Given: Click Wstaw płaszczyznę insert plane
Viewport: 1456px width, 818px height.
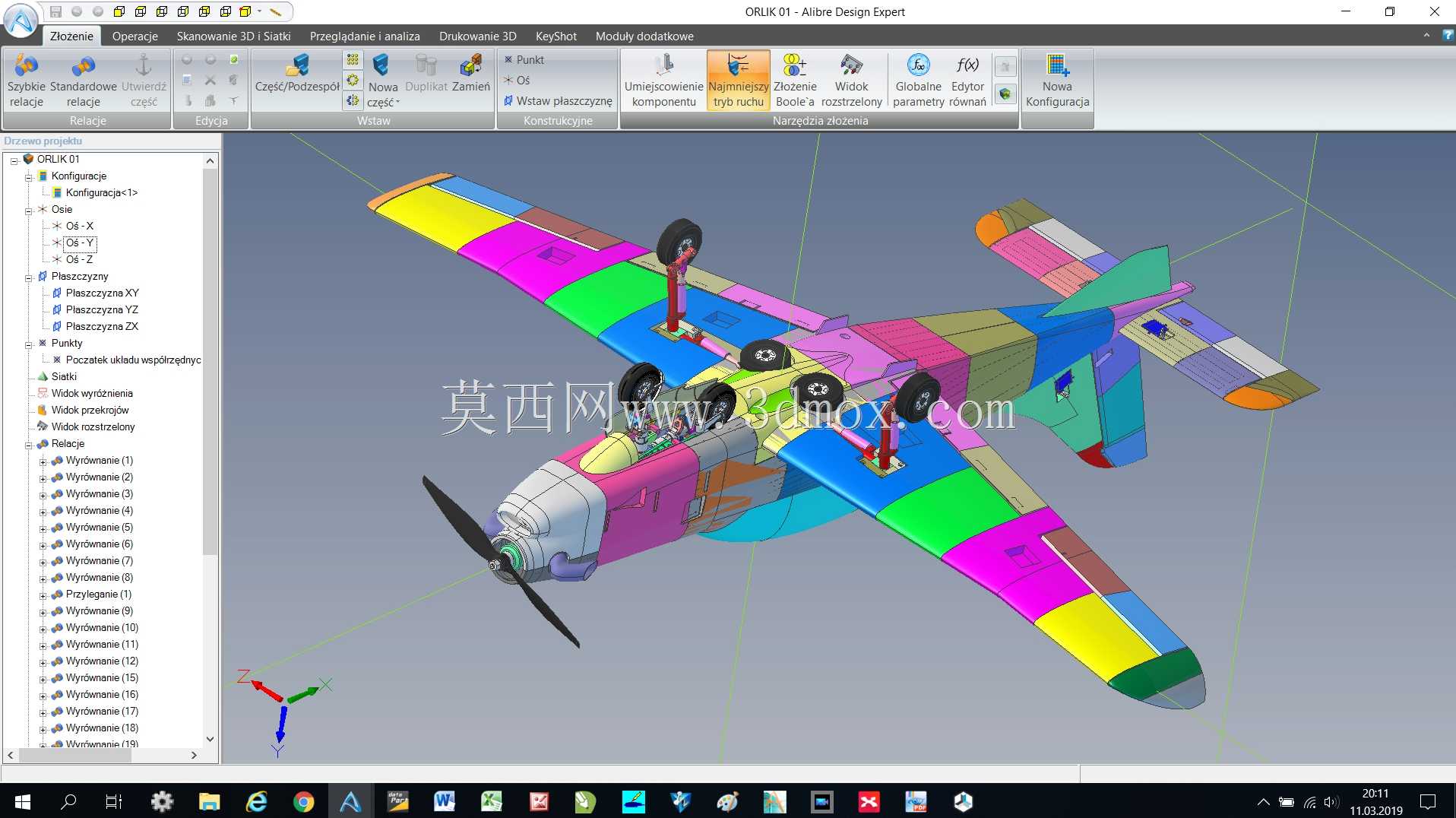Looking at the screenshot, I should point(557,100).
